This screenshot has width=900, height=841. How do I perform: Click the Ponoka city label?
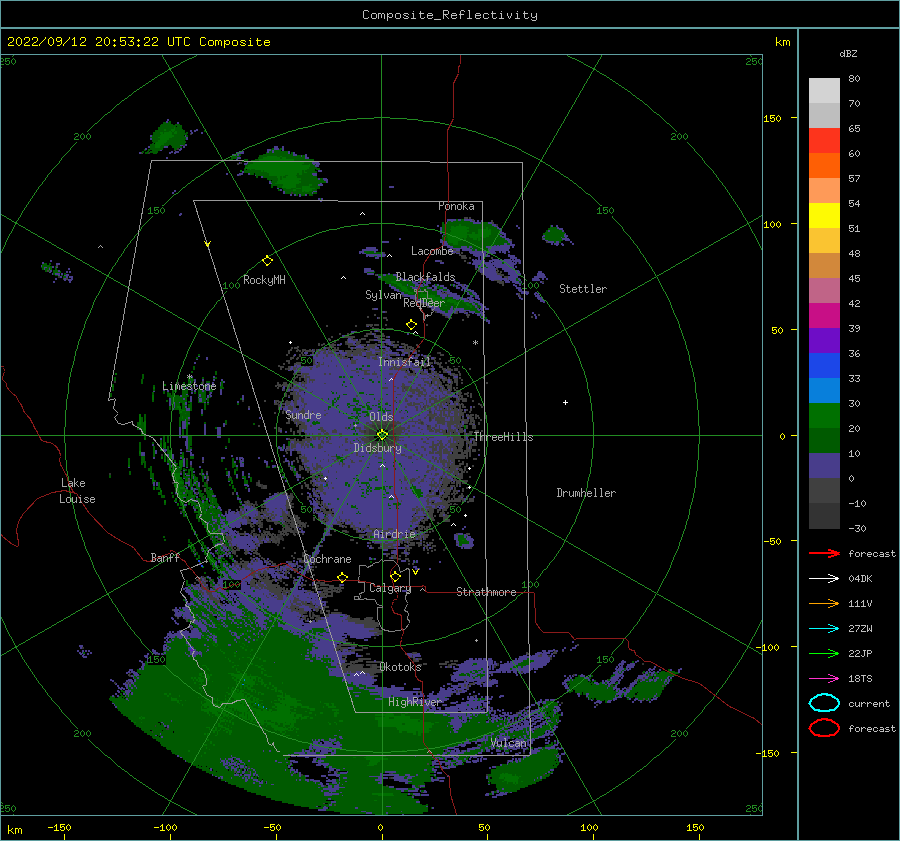(456, 206)
